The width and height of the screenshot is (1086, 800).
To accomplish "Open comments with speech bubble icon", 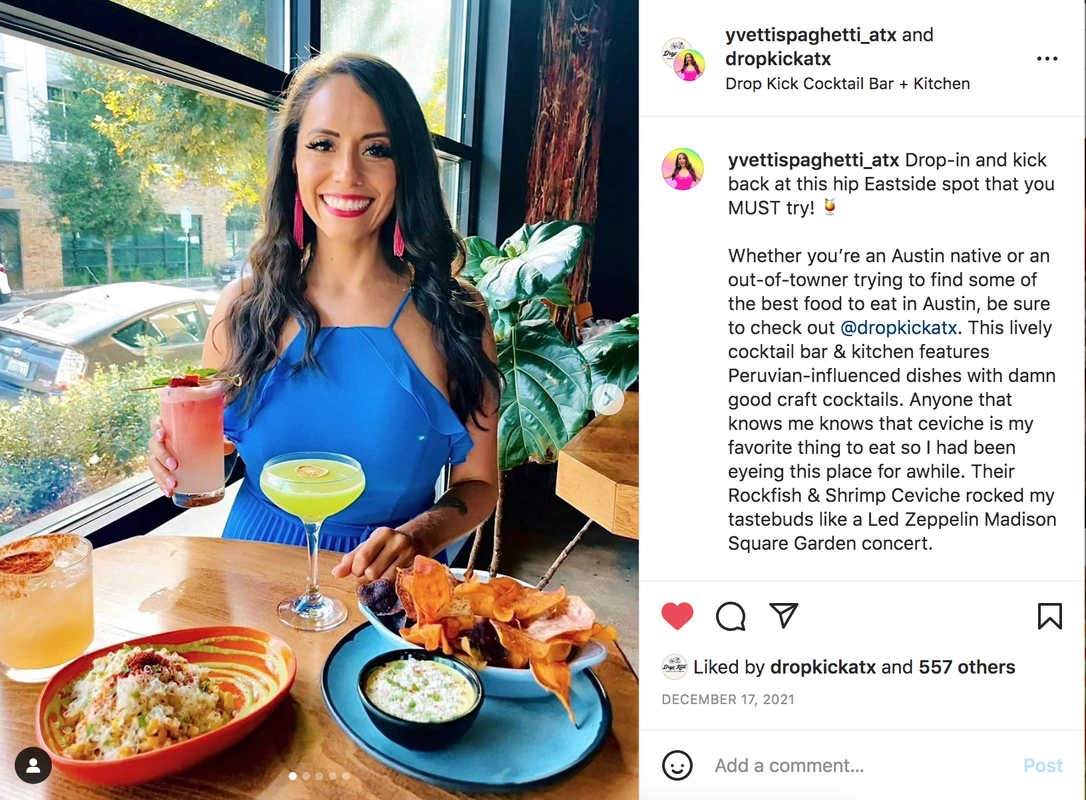I will (731, 616).
